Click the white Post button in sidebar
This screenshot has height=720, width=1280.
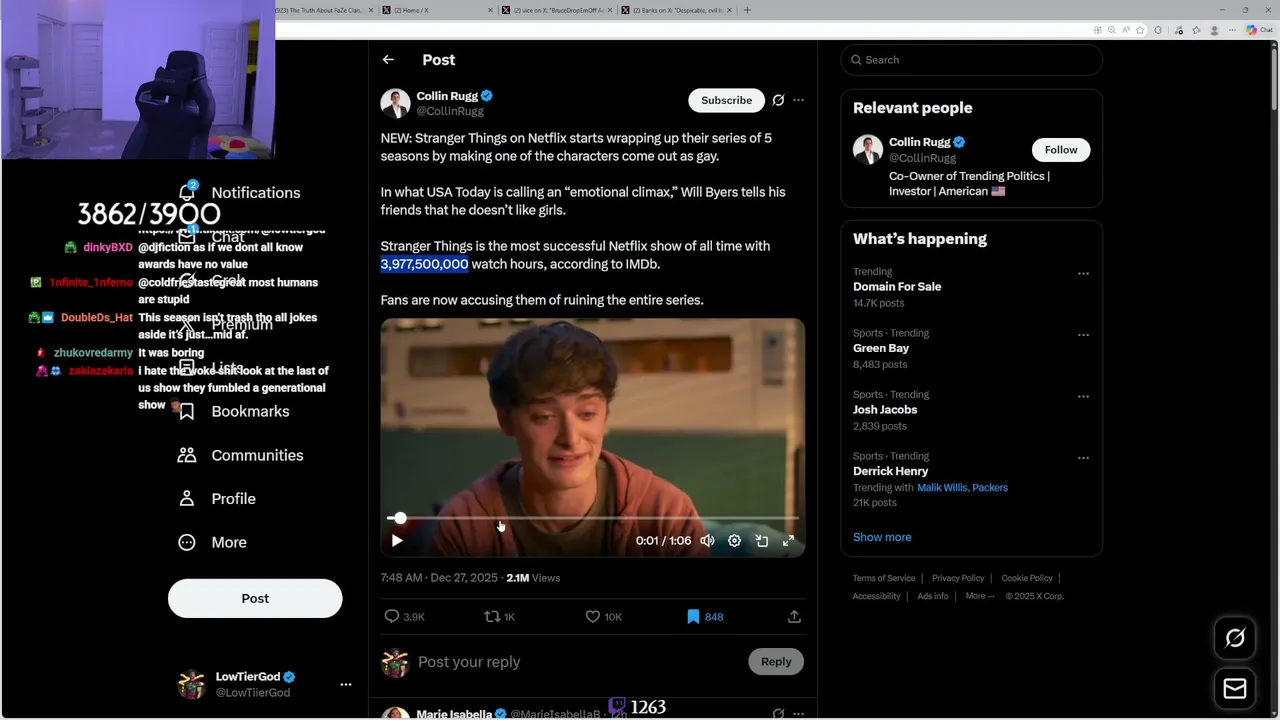tap(255, 598)
